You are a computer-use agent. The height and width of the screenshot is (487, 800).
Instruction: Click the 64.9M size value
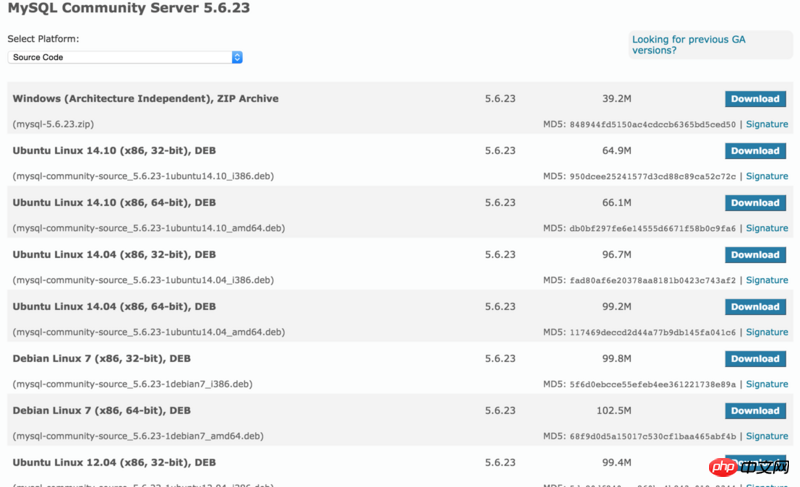tap(616, 151)
